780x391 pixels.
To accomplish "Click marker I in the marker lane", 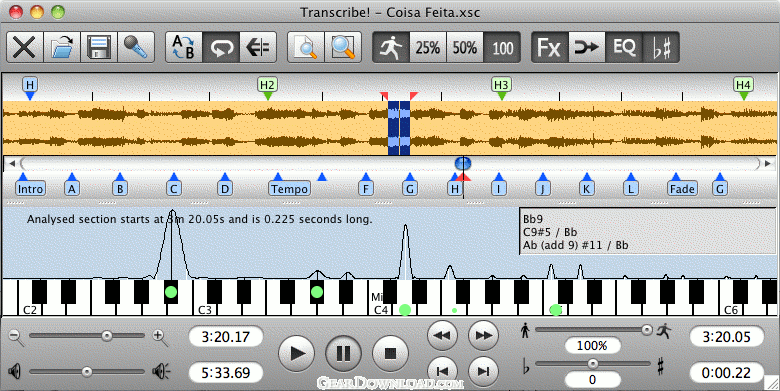I will (498, 189).
